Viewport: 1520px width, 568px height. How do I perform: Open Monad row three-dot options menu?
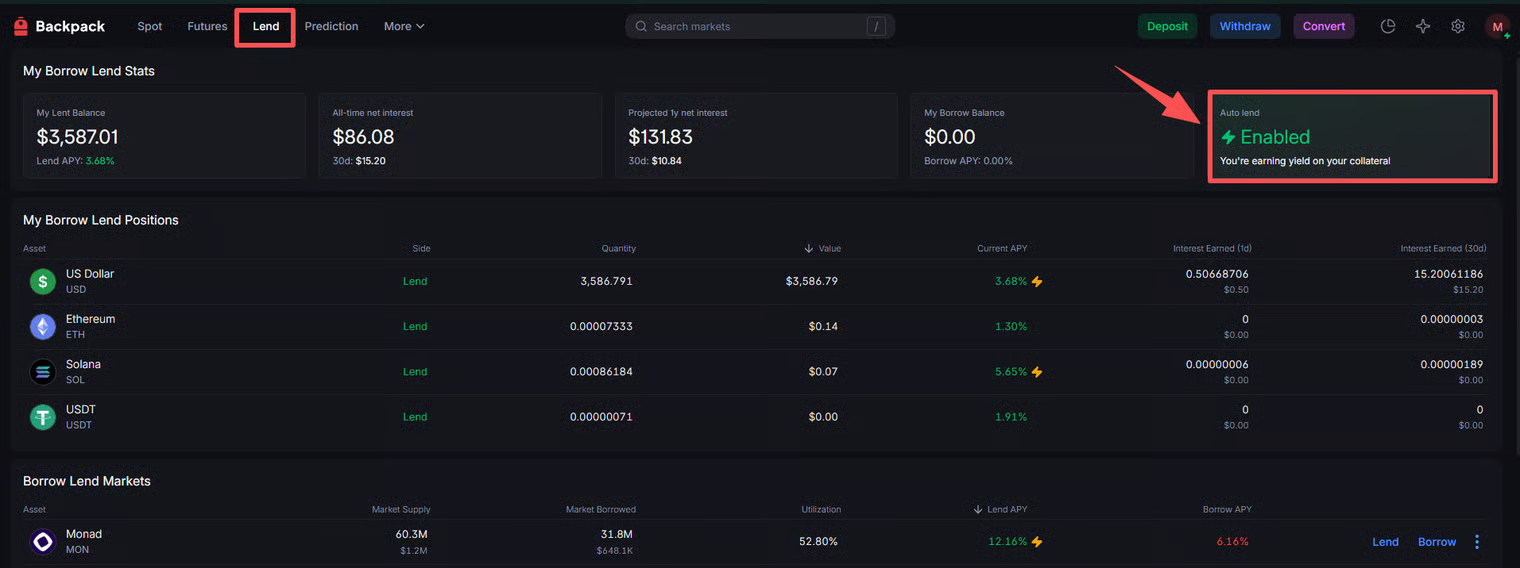click(1477, 542)
